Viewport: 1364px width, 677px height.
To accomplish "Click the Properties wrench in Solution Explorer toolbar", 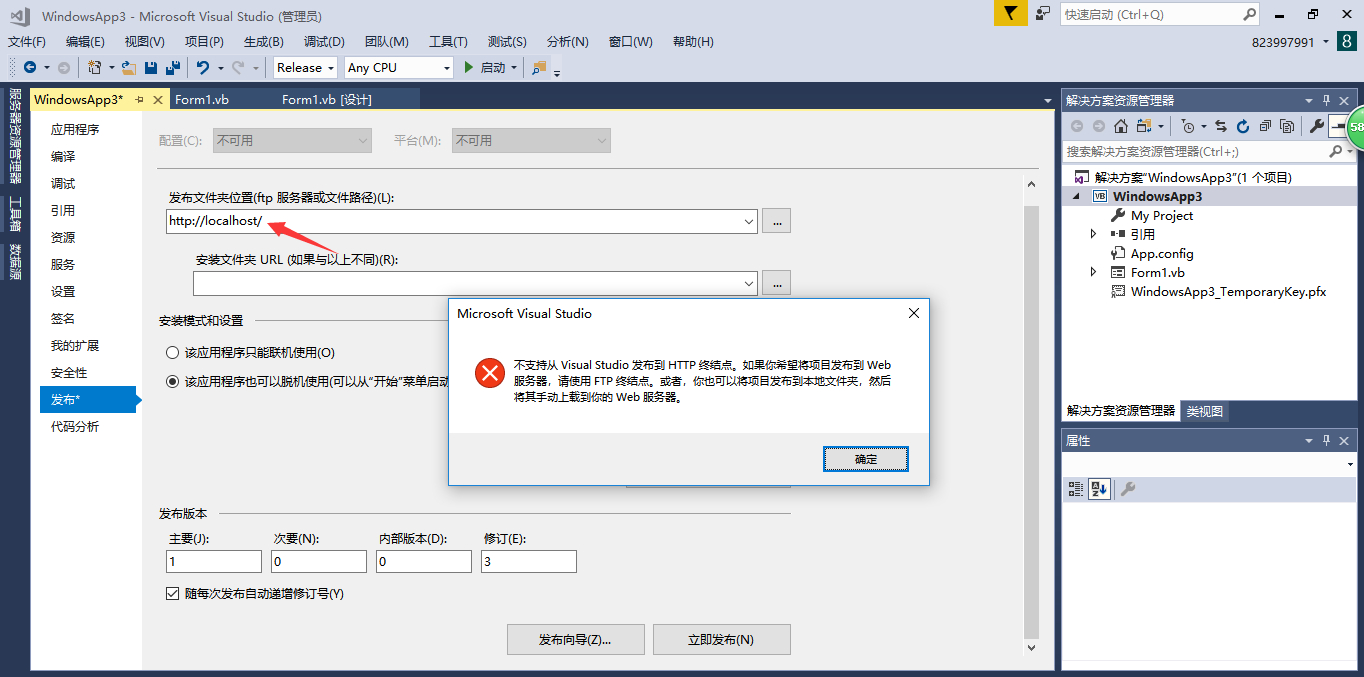I will (1317, 126).
